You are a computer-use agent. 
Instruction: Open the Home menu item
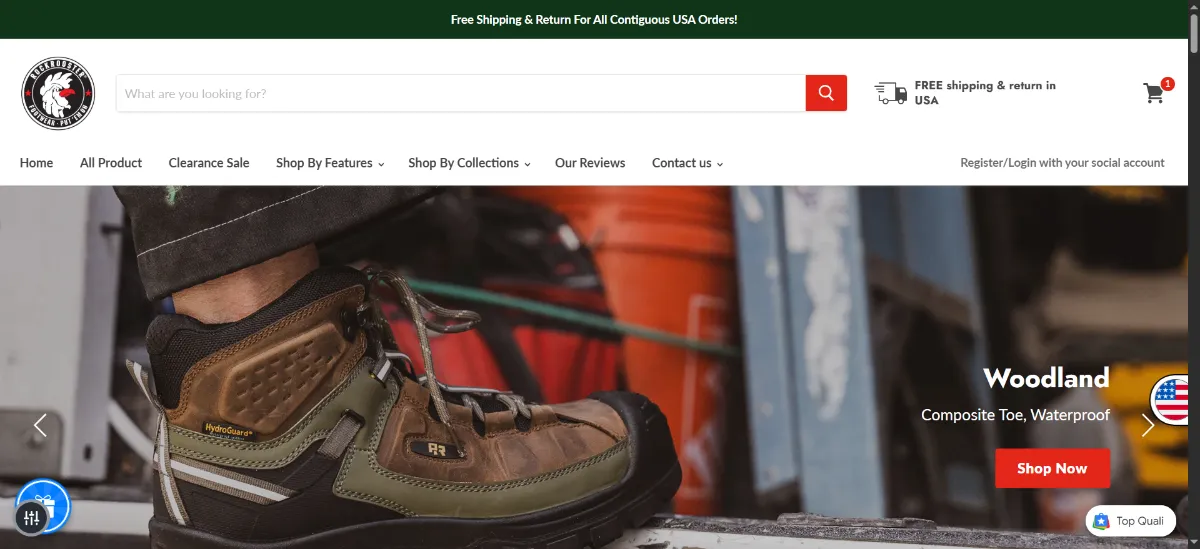coord(36,163)
